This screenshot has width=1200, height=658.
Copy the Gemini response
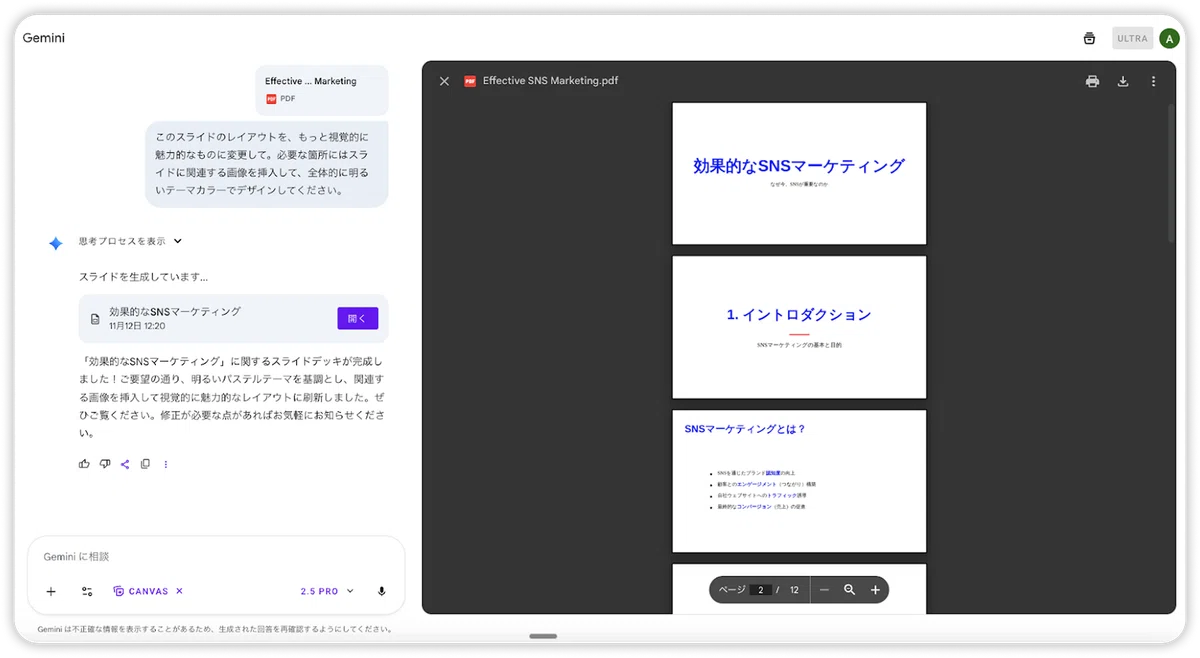coord(145,464)
